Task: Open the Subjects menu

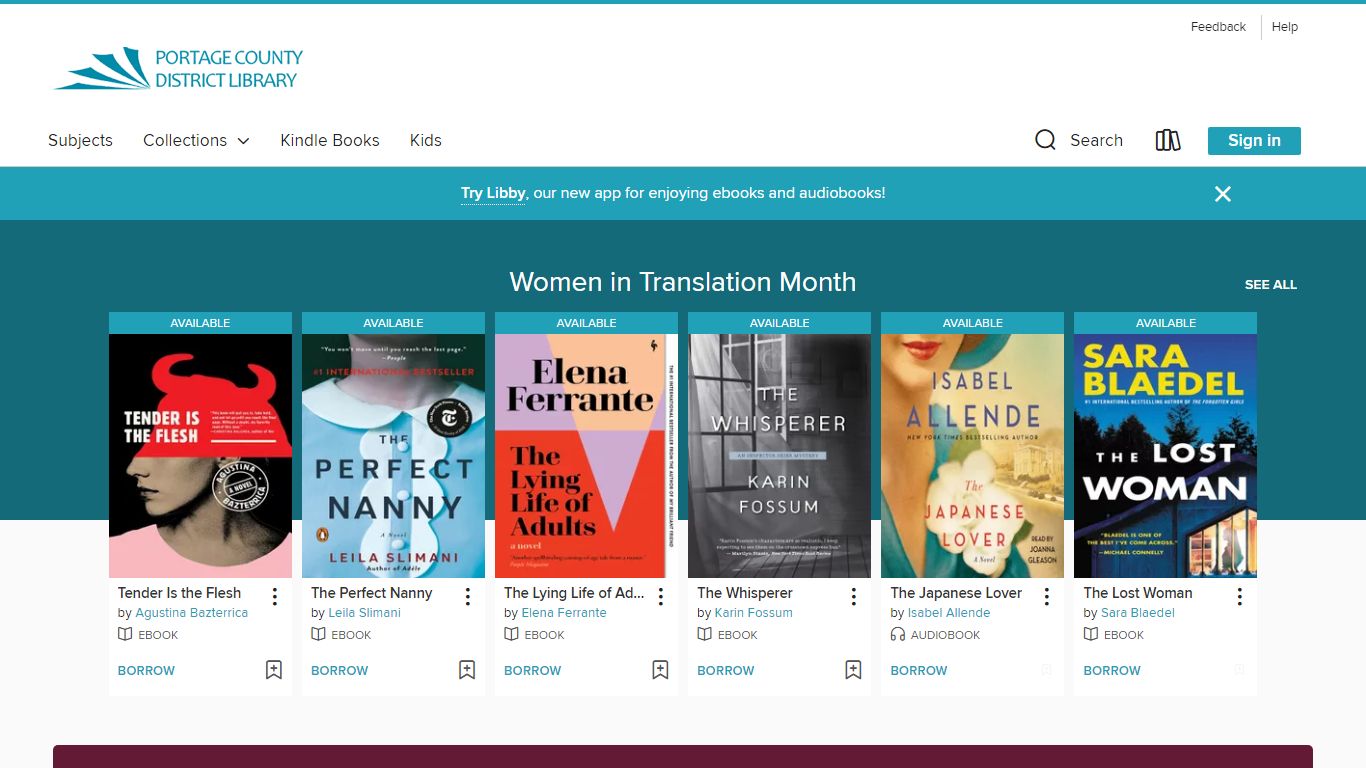Action: point(80,140)
